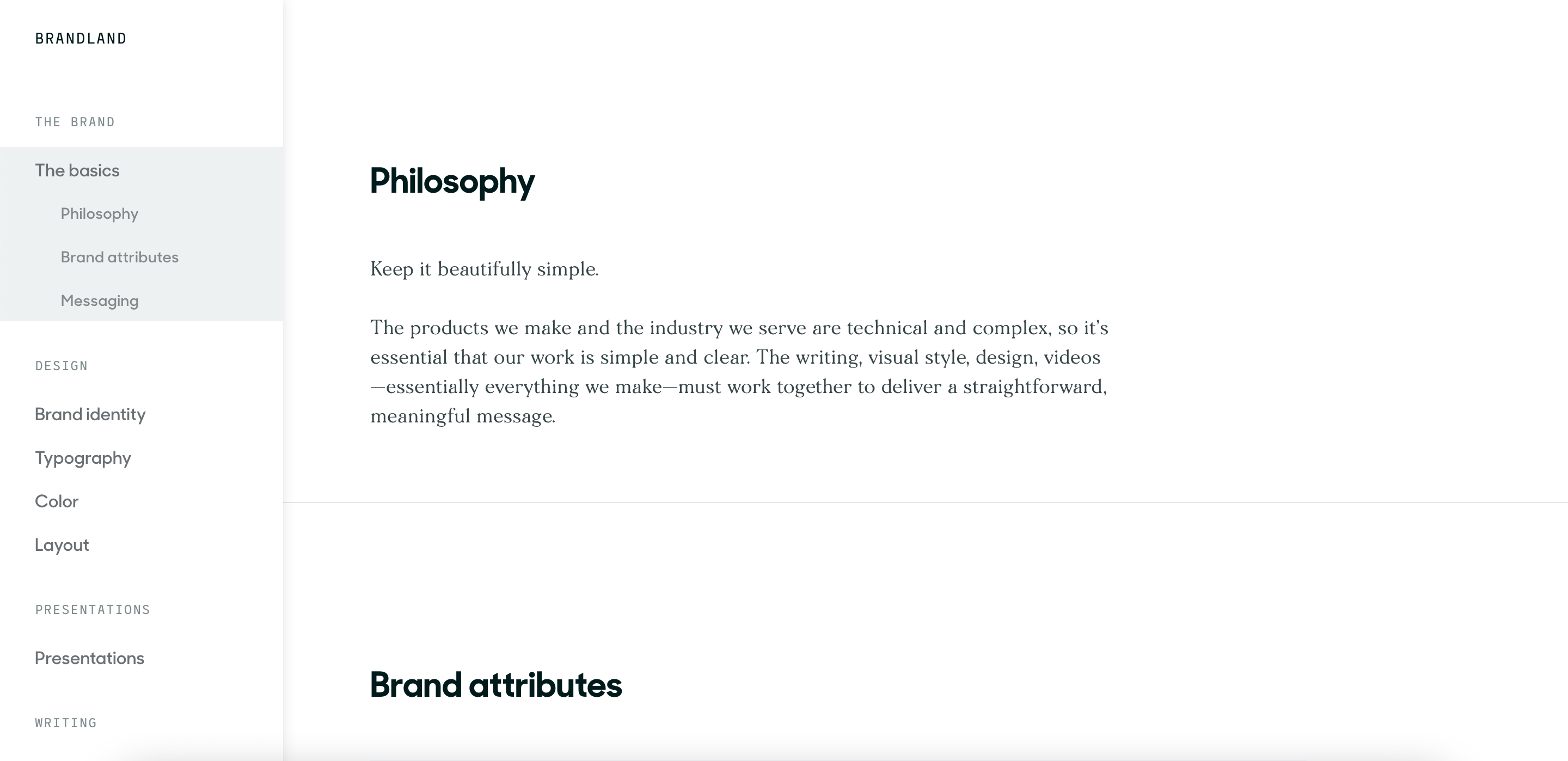
Task: Click the Brand attributes main heading
Action: 496,684
